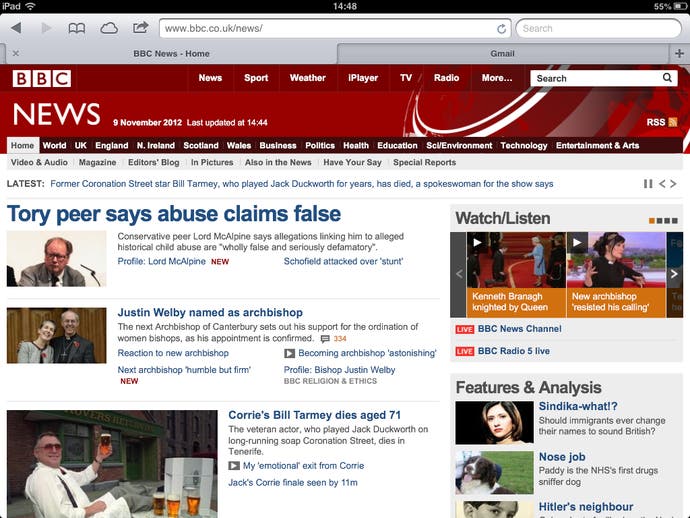Click the BBC search magnifier icon
Screen dimensions: 690x518
[x=667, y=78]
